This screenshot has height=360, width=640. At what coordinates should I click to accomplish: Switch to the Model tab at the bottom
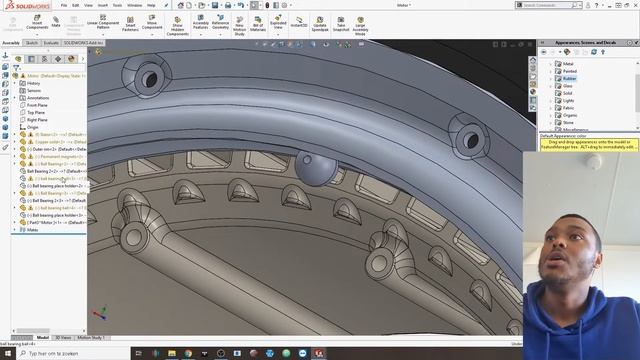[42, 338]
